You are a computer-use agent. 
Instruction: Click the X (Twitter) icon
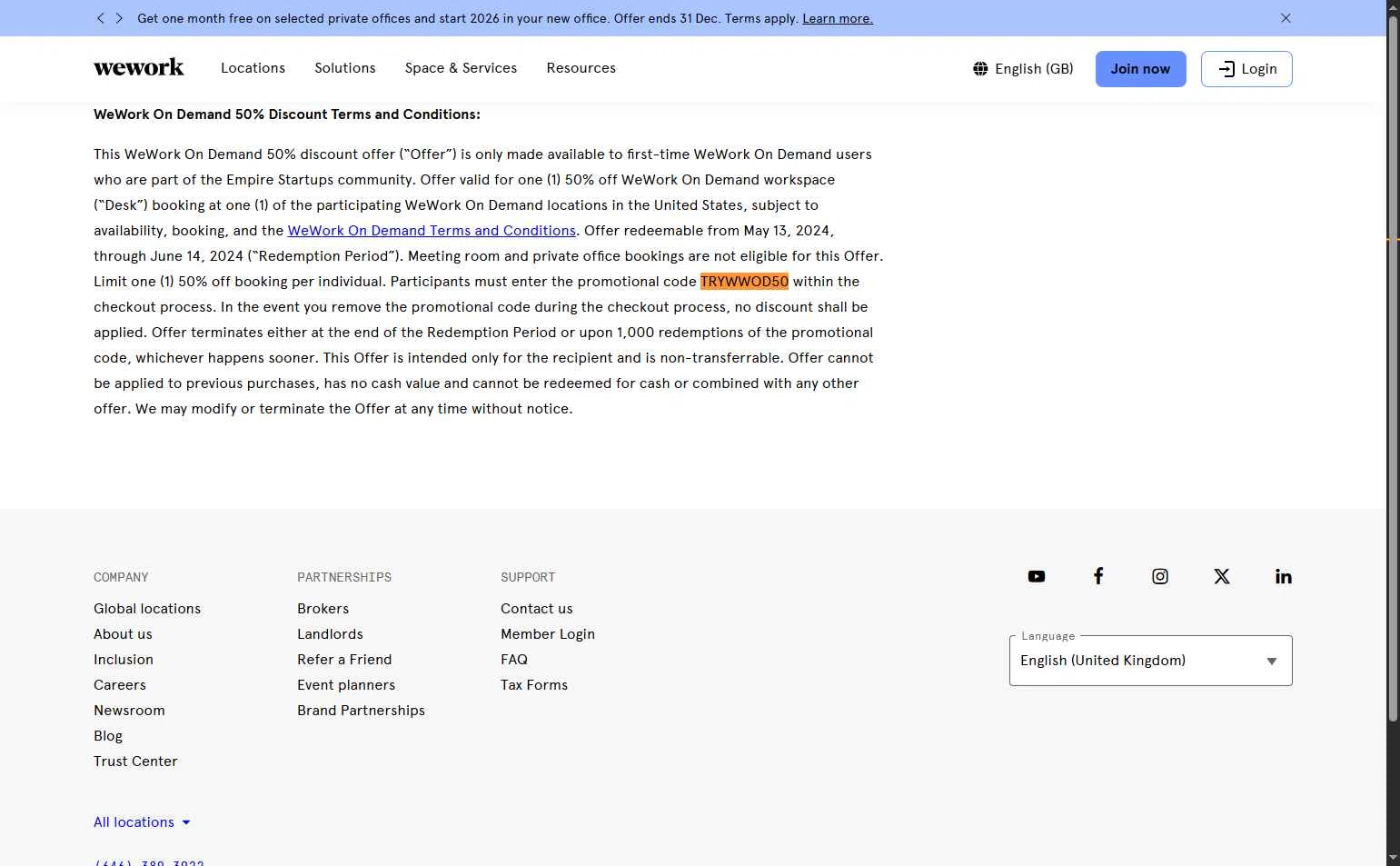pos(1221,577)
